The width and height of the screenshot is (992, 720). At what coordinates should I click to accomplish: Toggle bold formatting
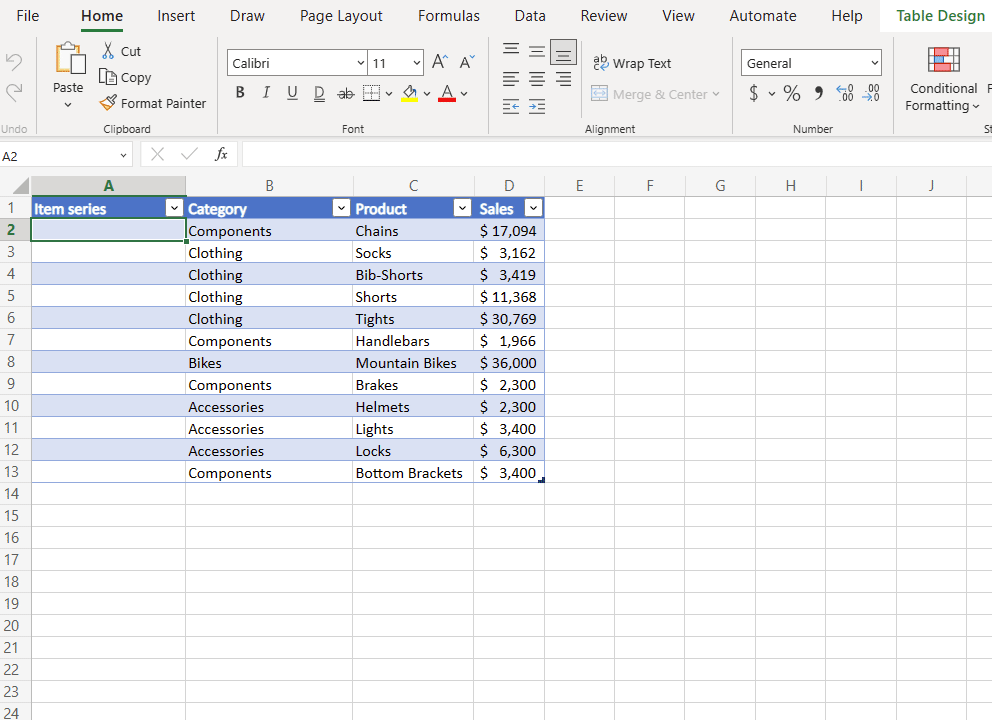(240, 92)
